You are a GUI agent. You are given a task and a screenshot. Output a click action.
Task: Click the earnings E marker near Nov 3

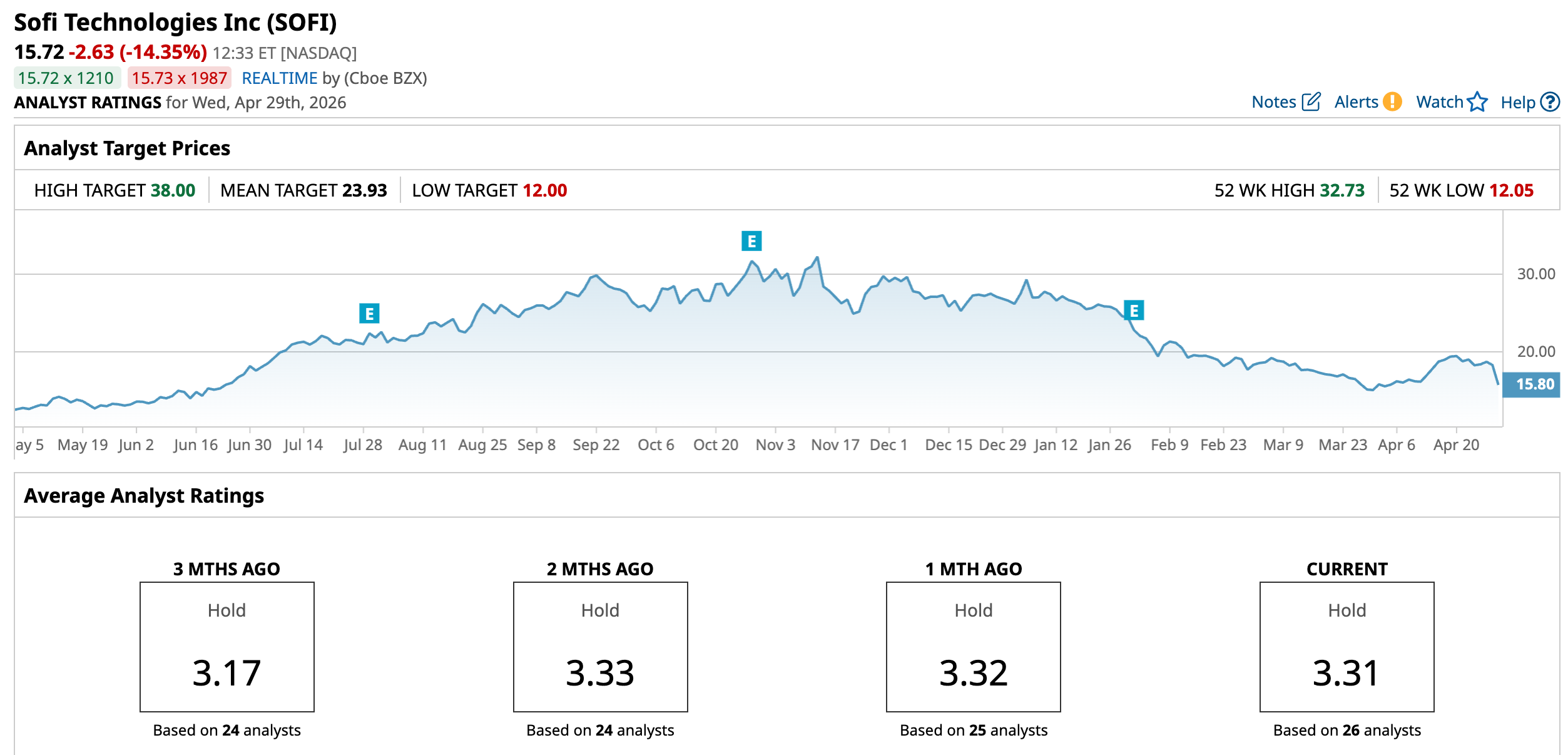751,240
